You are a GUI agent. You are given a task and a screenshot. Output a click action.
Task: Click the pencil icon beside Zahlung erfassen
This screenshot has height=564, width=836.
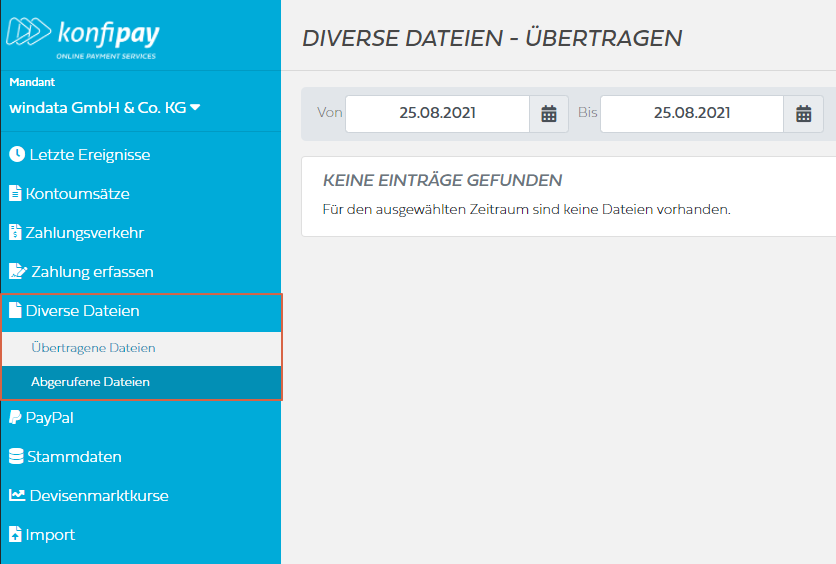(17, 272)
